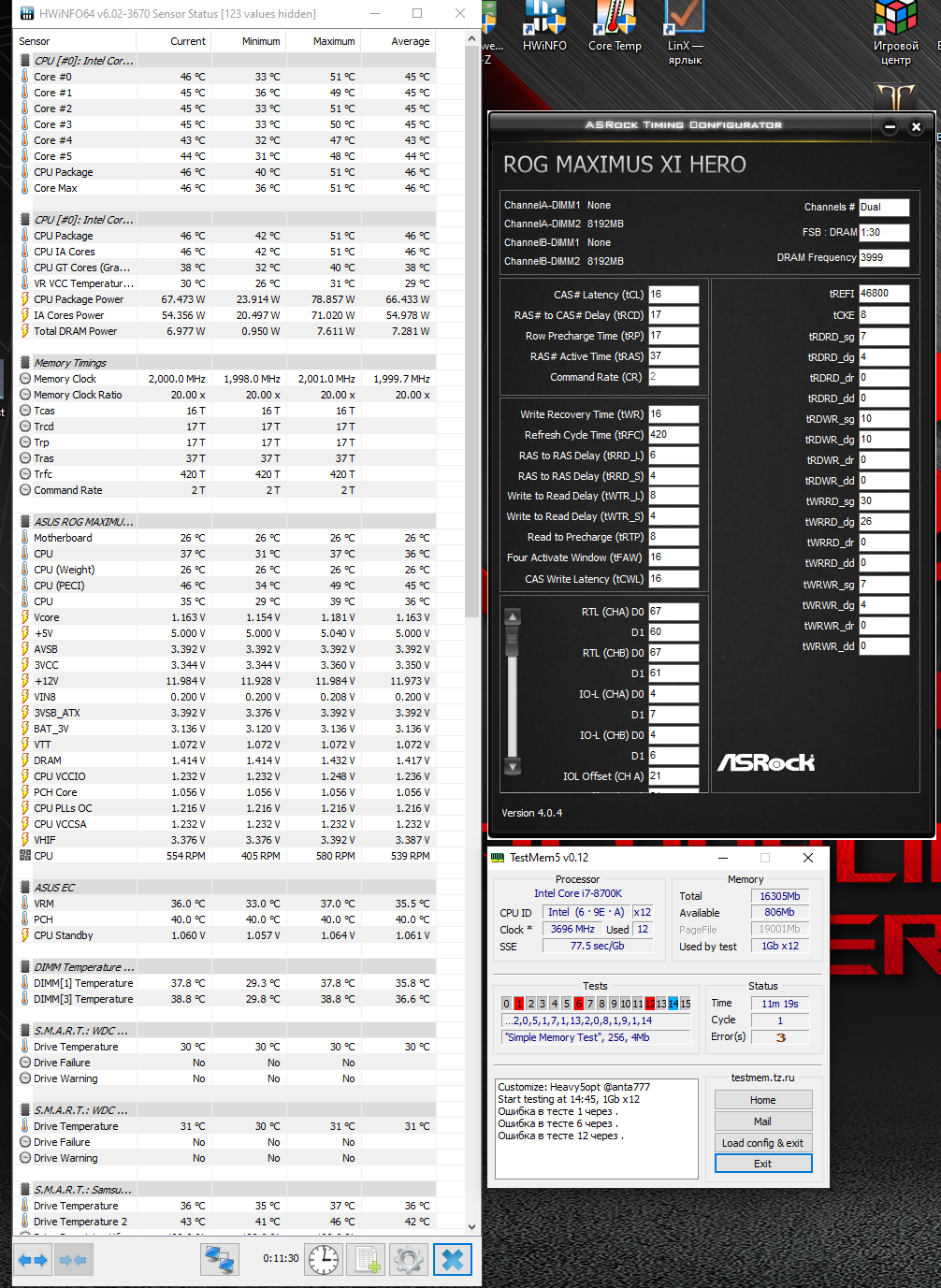Click the Memory Clock round clock icon
This screenshot has width=941, height=1288.
point(25,379)
